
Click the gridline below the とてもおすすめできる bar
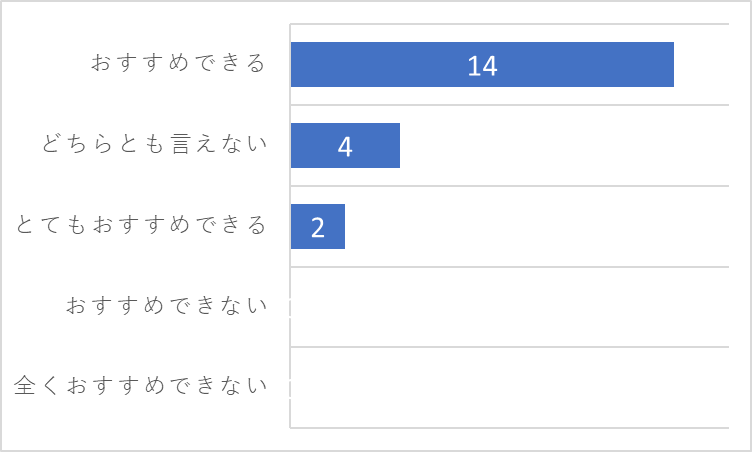(x=509, y=267)
